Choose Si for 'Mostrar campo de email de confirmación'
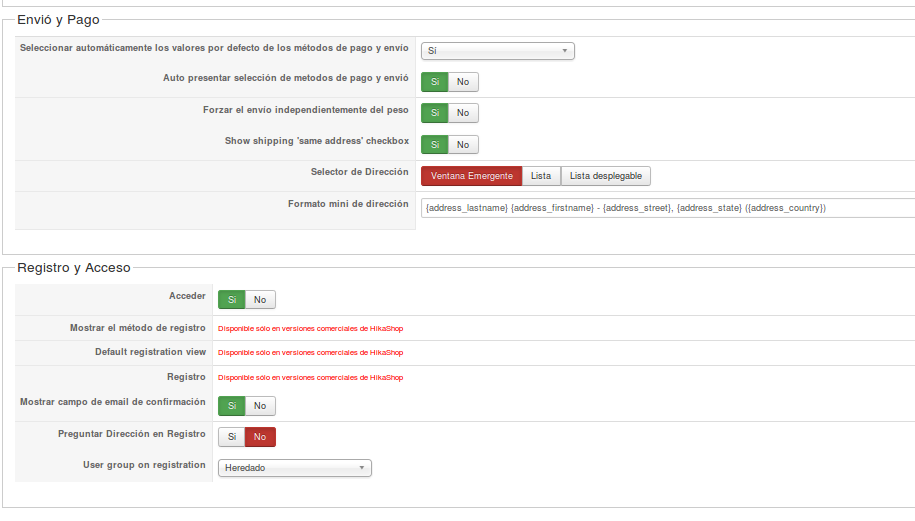This screenshot has height=521, width=915. (x=232, y=405)
